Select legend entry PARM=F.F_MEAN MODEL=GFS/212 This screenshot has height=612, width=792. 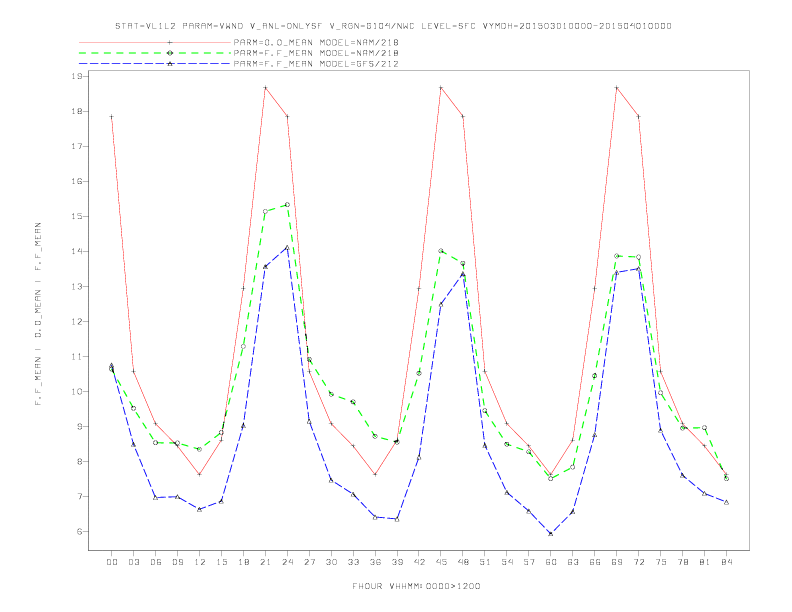(x=316, y=64)
